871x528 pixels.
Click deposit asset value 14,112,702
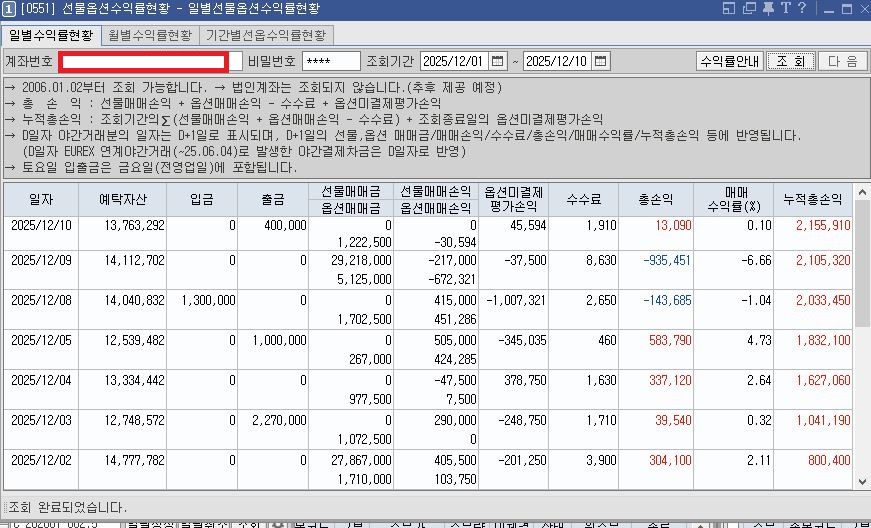click(134, 260)
